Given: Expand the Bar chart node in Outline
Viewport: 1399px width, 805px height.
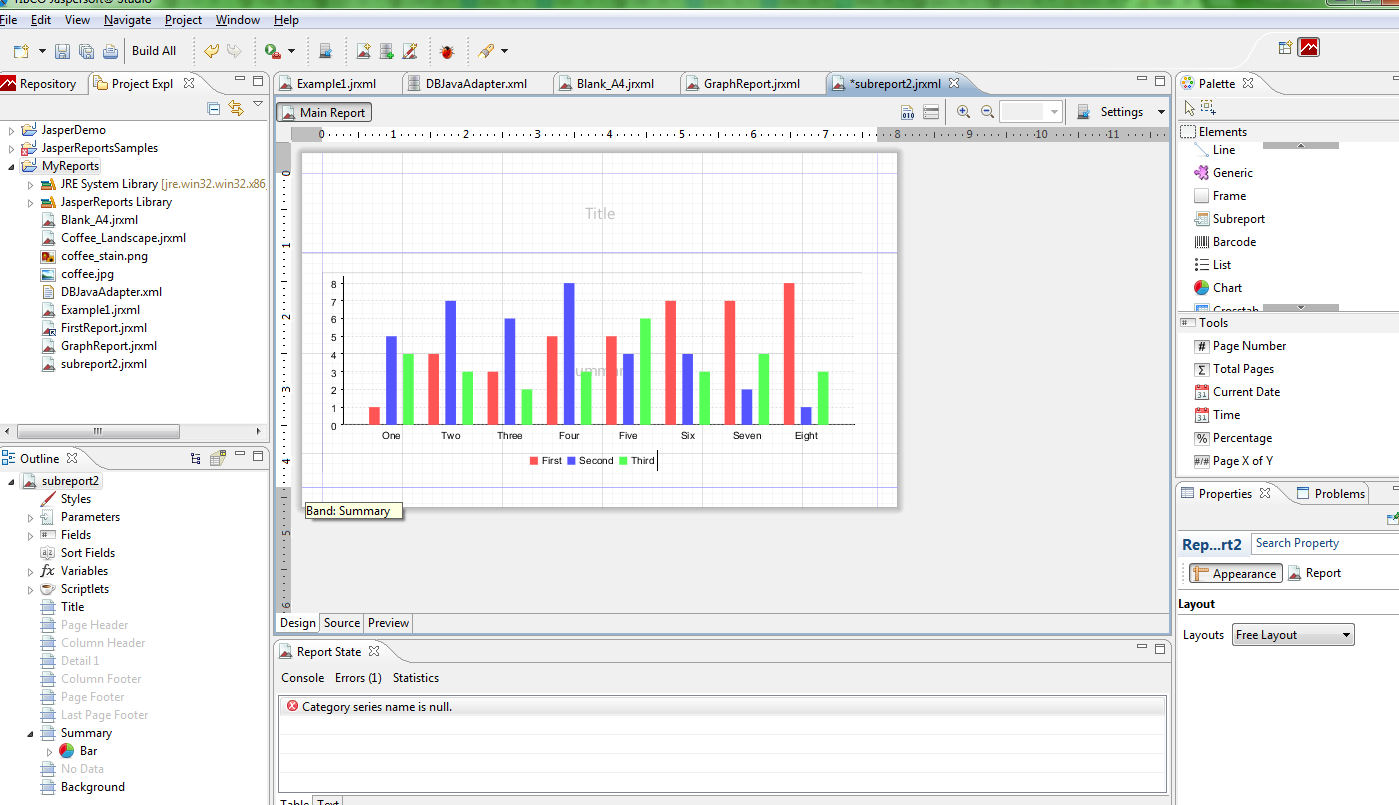Looking at the screenshot, I should click(x=50, y=751).
